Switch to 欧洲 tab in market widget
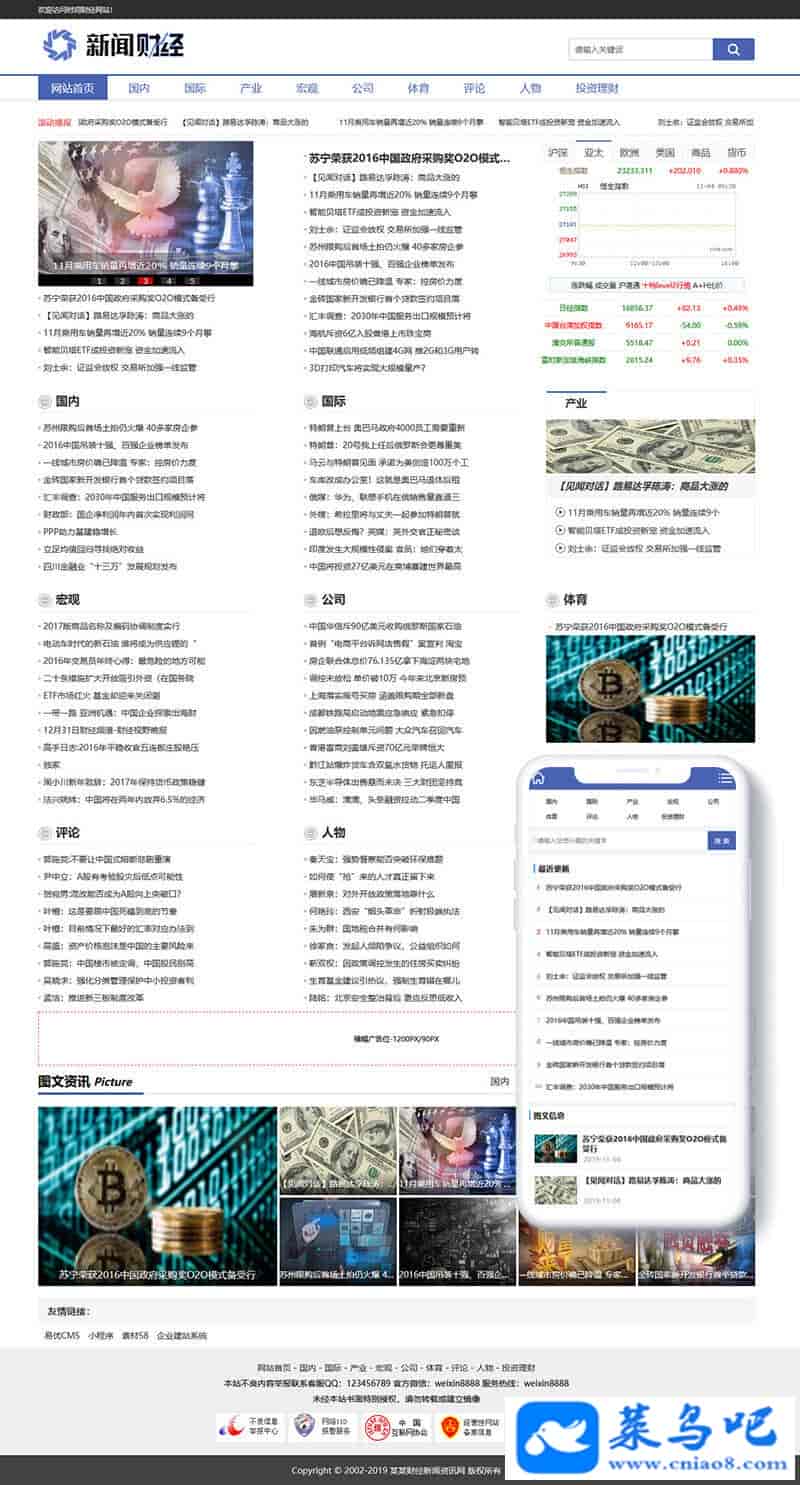800x1485 pixels. click(629, 153)
